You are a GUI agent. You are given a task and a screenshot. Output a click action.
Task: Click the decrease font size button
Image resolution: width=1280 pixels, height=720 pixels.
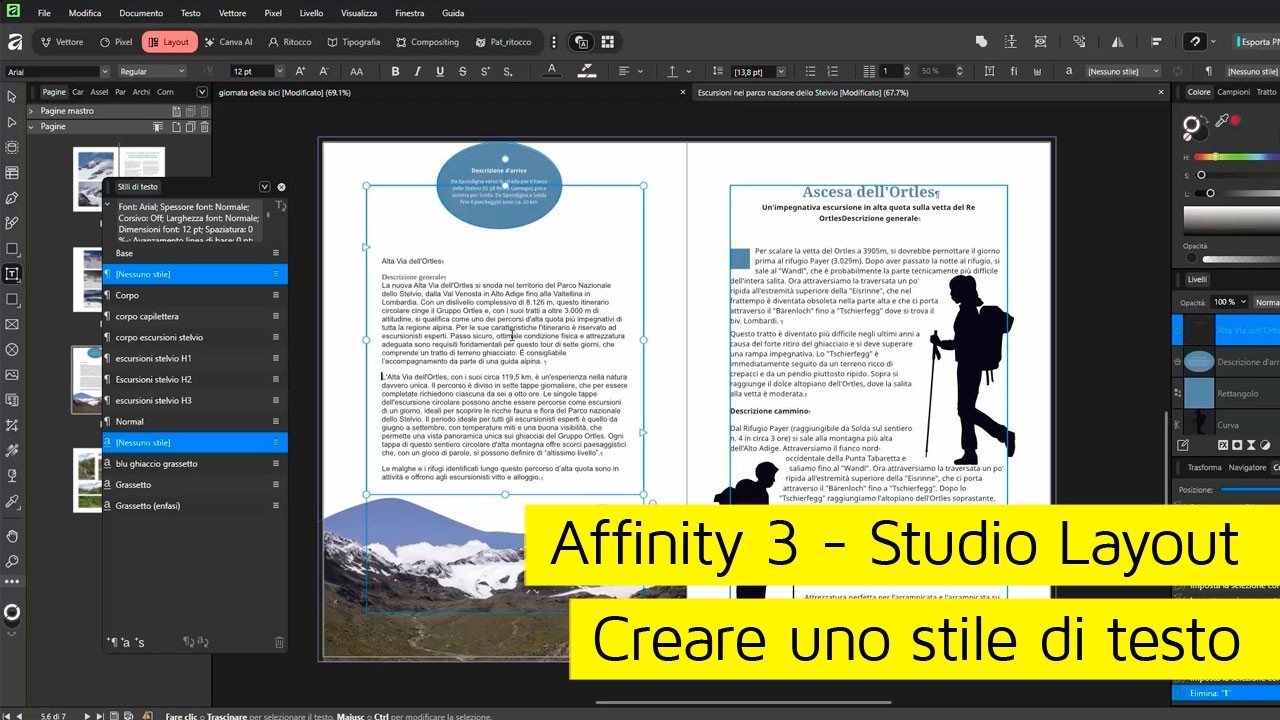324,72
